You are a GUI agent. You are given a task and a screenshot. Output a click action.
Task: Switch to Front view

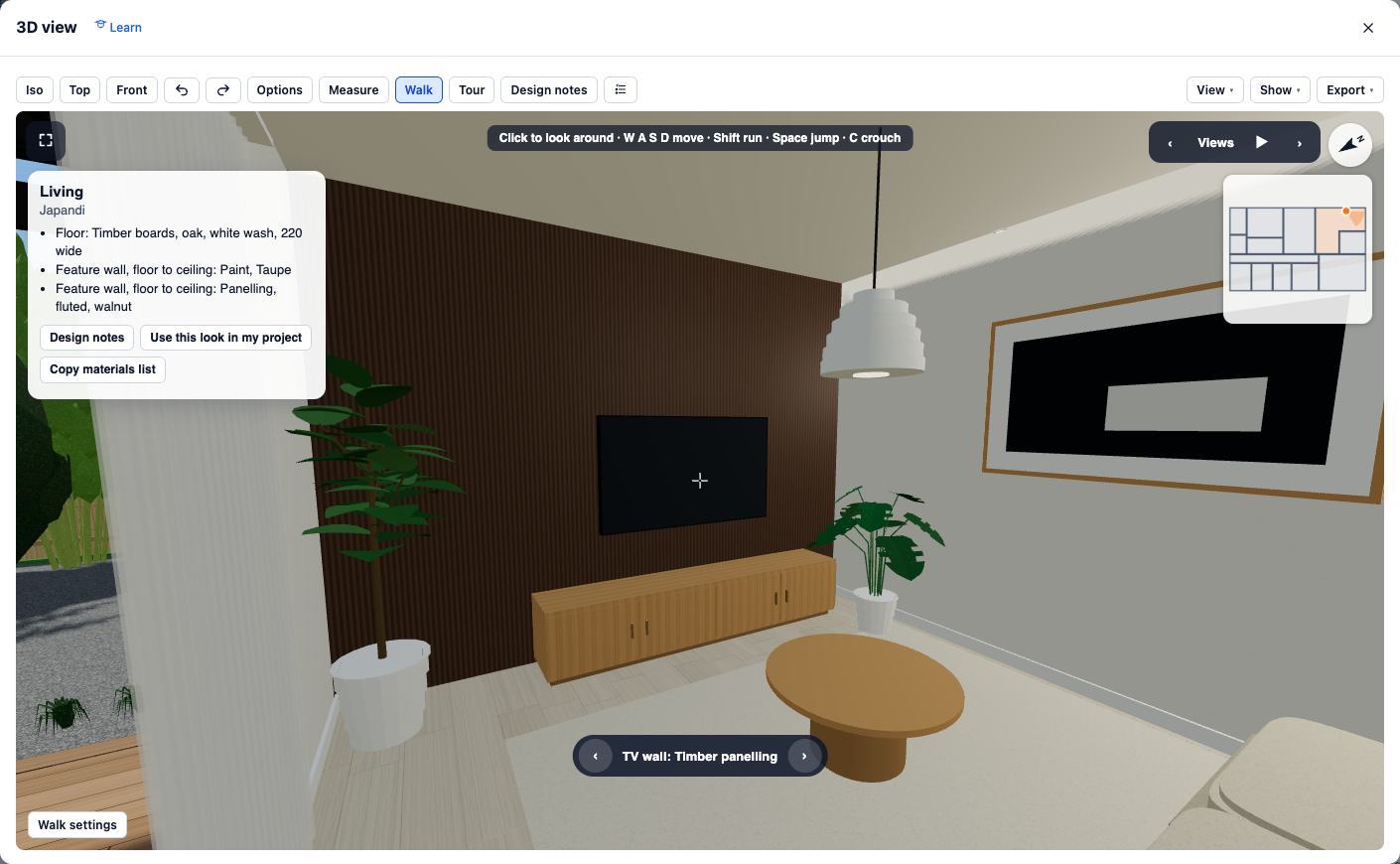[x=132, y=90]
